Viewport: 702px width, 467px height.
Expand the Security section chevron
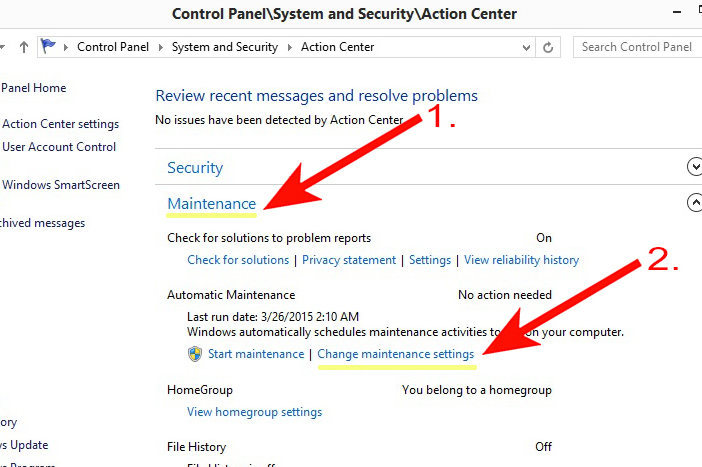pyautogui.click(x=695, y=167)
